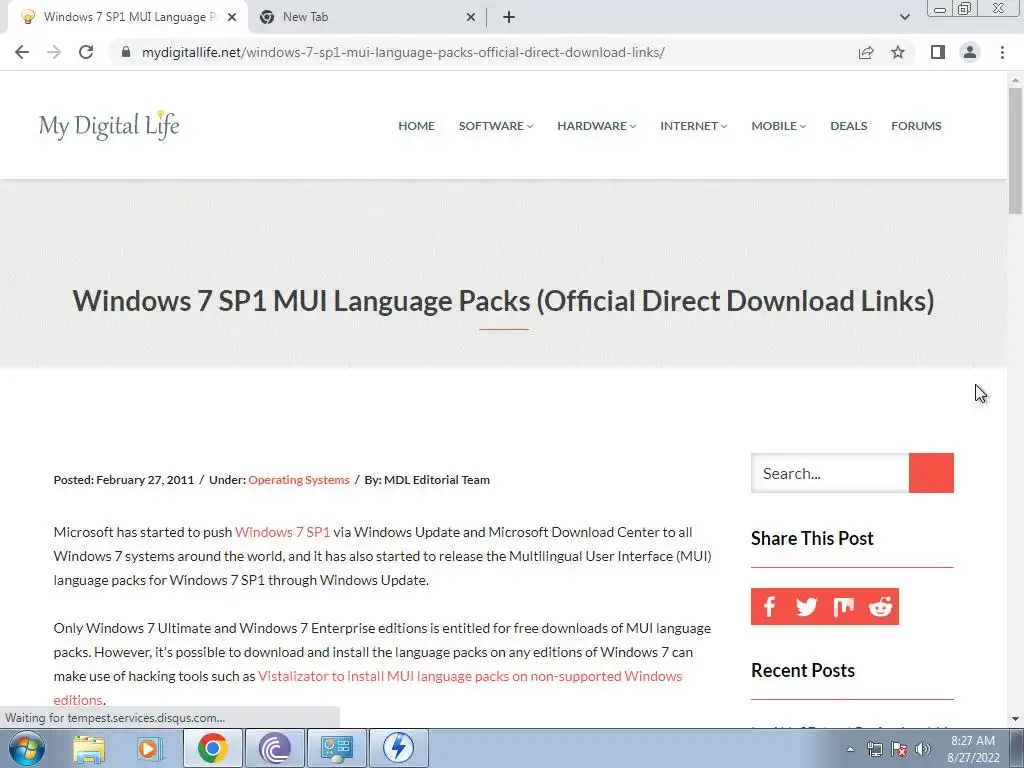Open FORUMS in site navigation
The image size is (1024, 768).
[x=916, y=125]
